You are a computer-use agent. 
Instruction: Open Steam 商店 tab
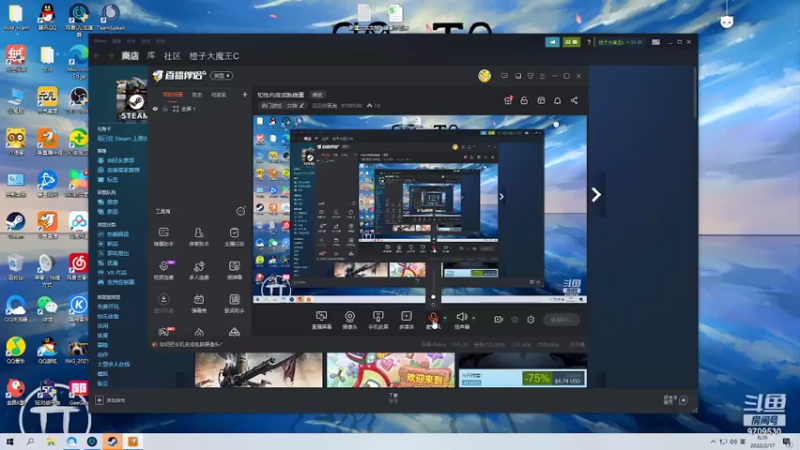[130, 56]
